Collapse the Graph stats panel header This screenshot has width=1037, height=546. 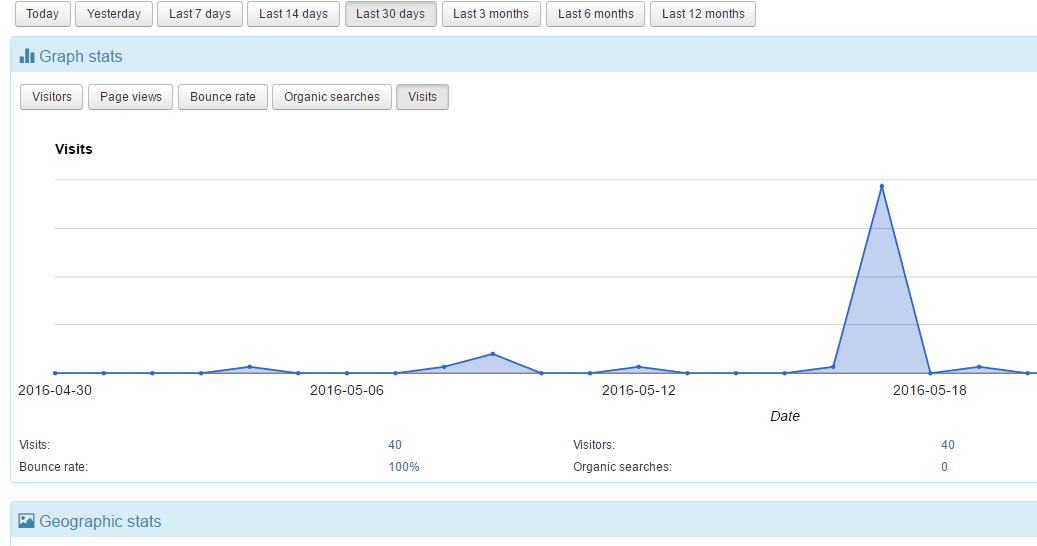[x=500, y=57]
